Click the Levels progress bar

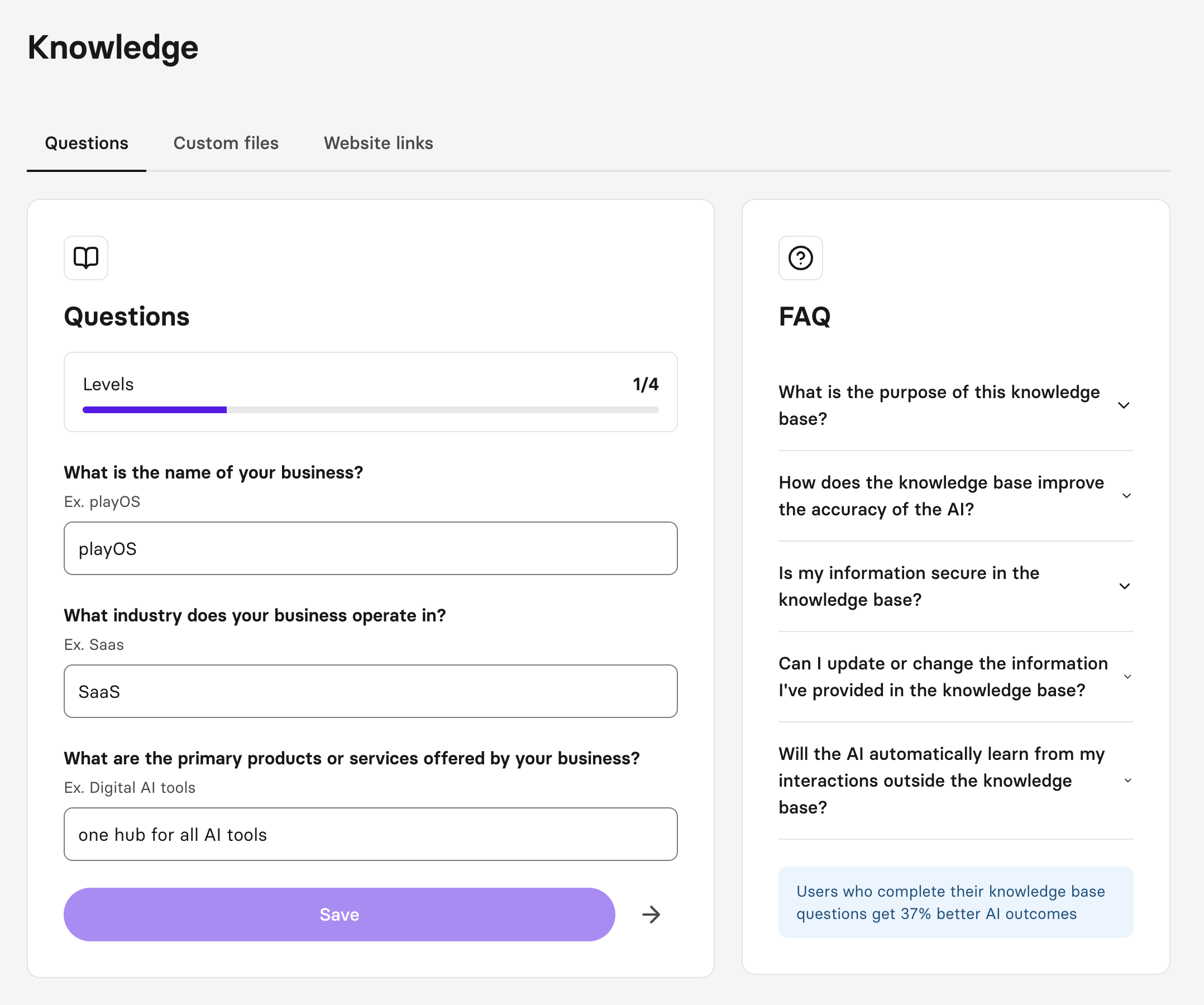(x=370, y=410)
